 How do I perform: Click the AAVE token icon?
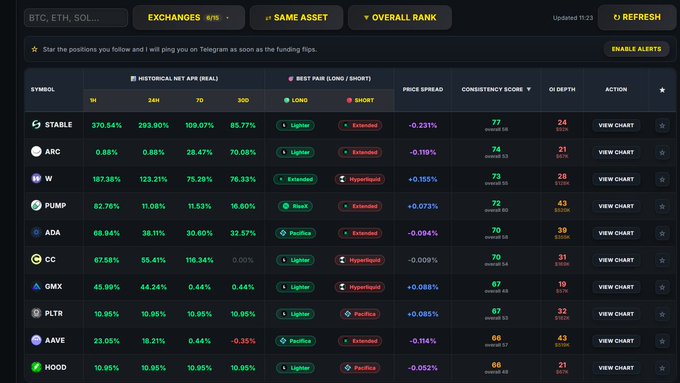(x=36, y=340)
